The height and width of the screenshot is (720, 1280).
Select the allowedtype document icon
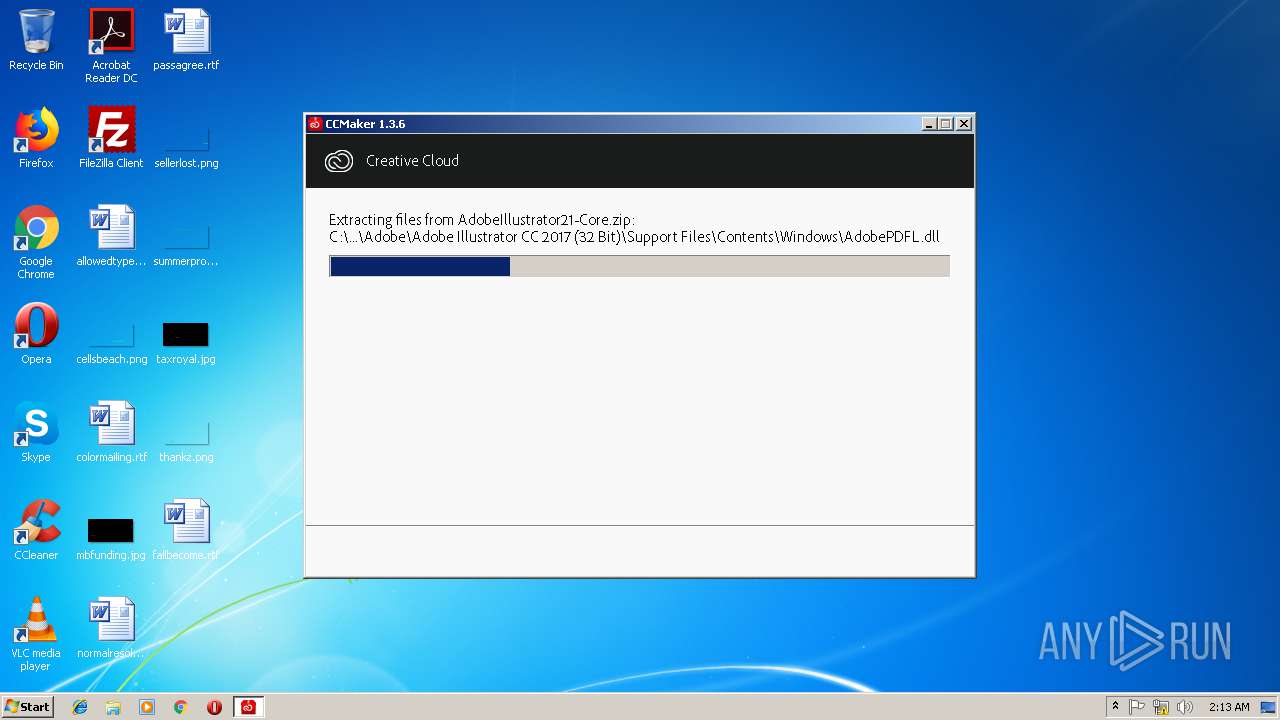click(x=111, y=236)
